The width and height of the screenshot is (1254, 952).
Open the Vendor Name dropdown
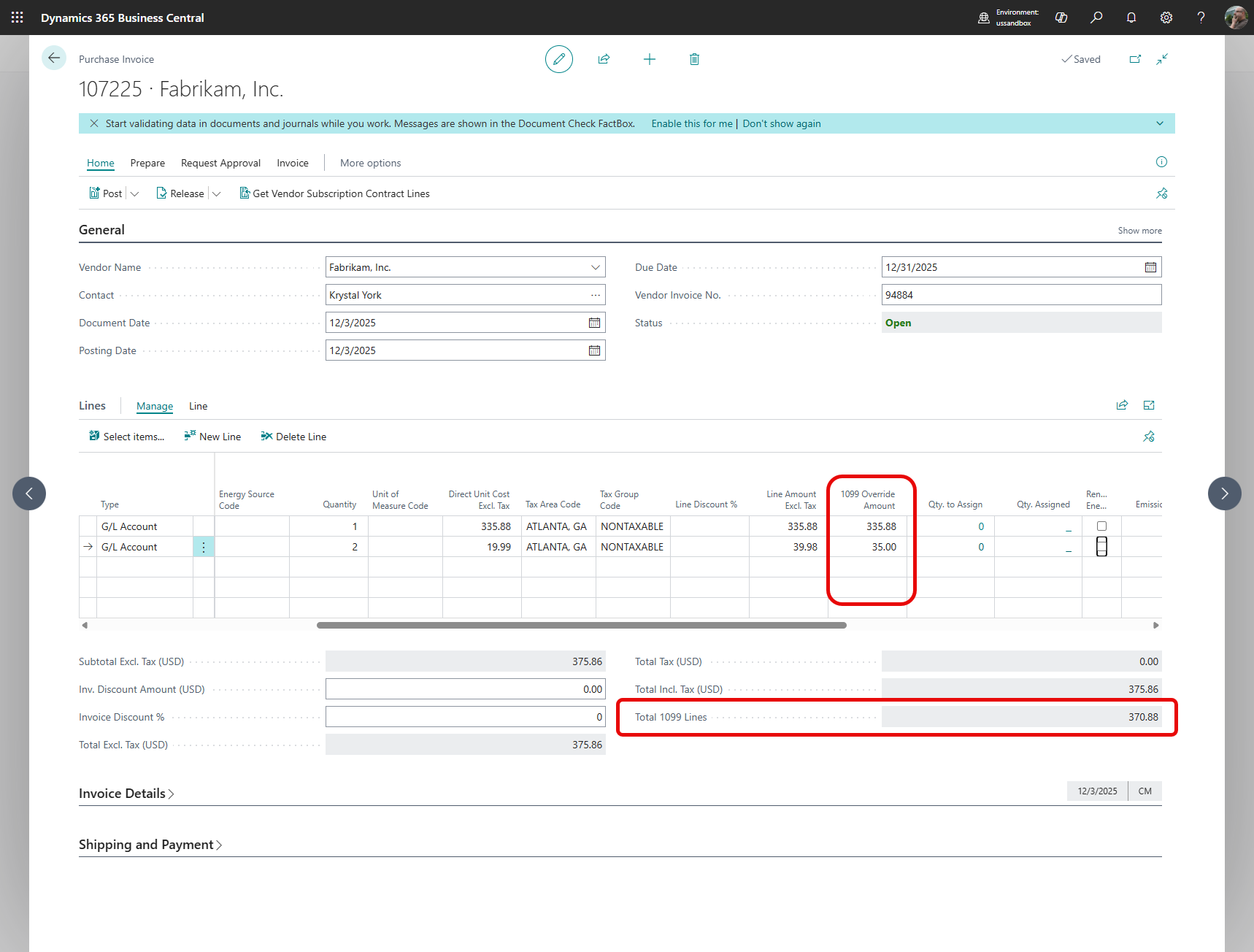pyautogui.click(x=596, y=267)
